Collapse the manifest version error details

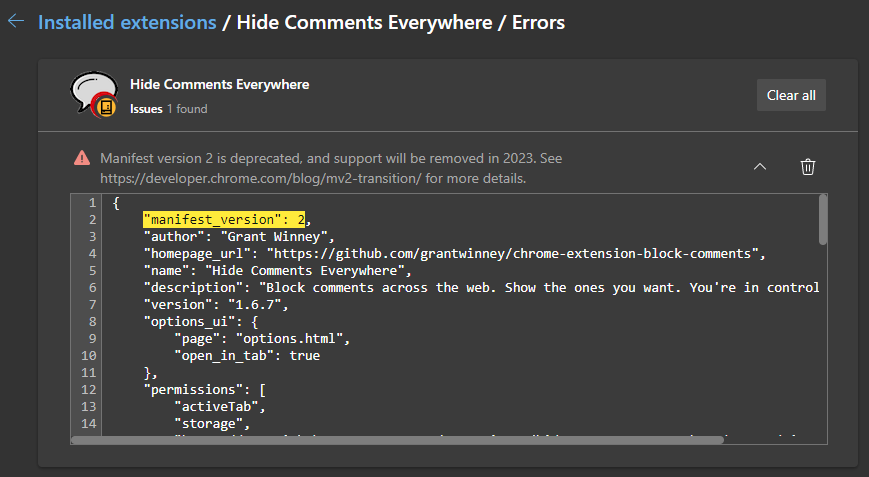click(760, 167)
